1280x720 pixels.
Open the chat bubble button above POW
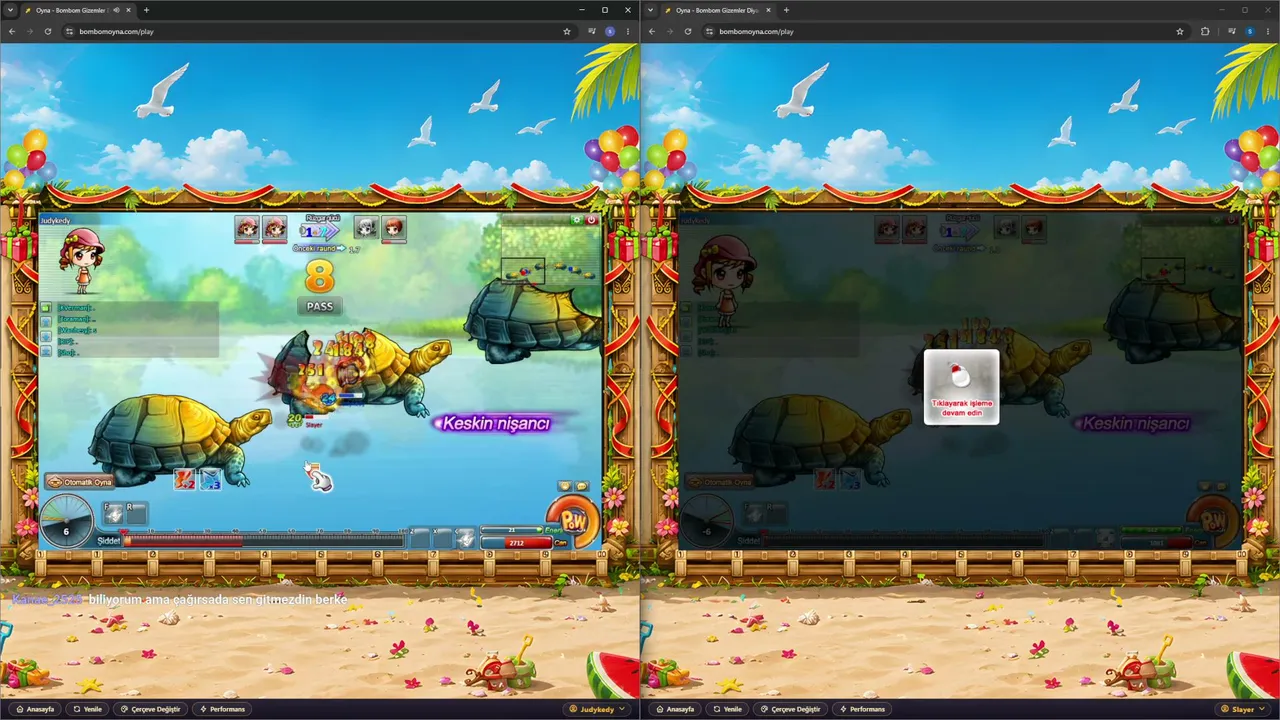582,486
